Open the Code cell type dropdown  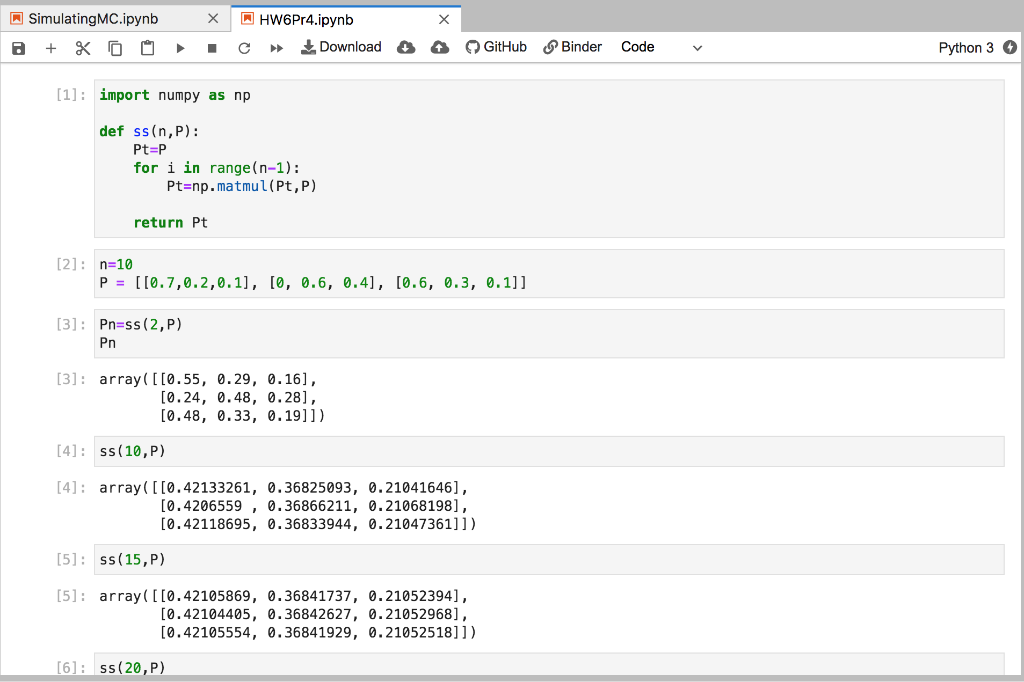pos(661,47)
